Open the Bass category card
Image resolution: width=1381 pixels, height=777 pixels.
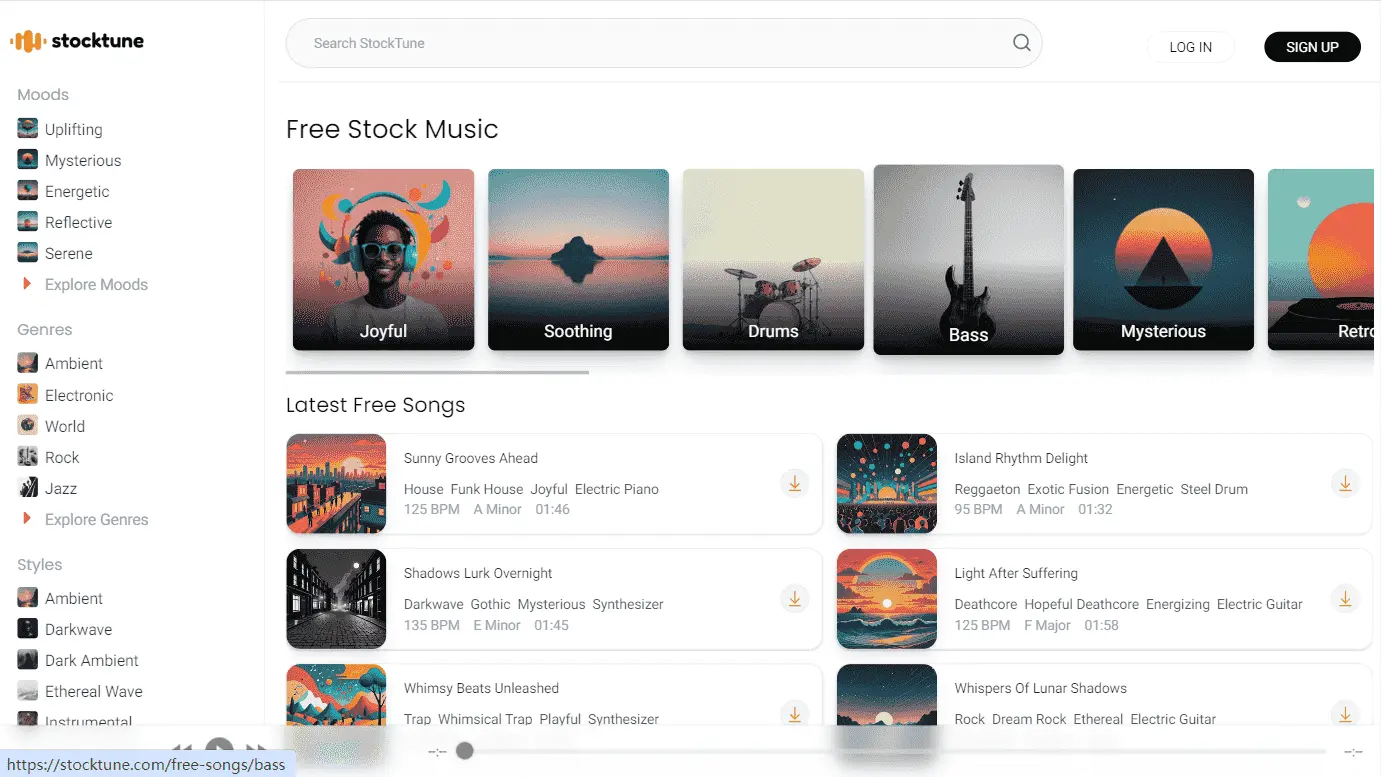[x=967, y=260]
